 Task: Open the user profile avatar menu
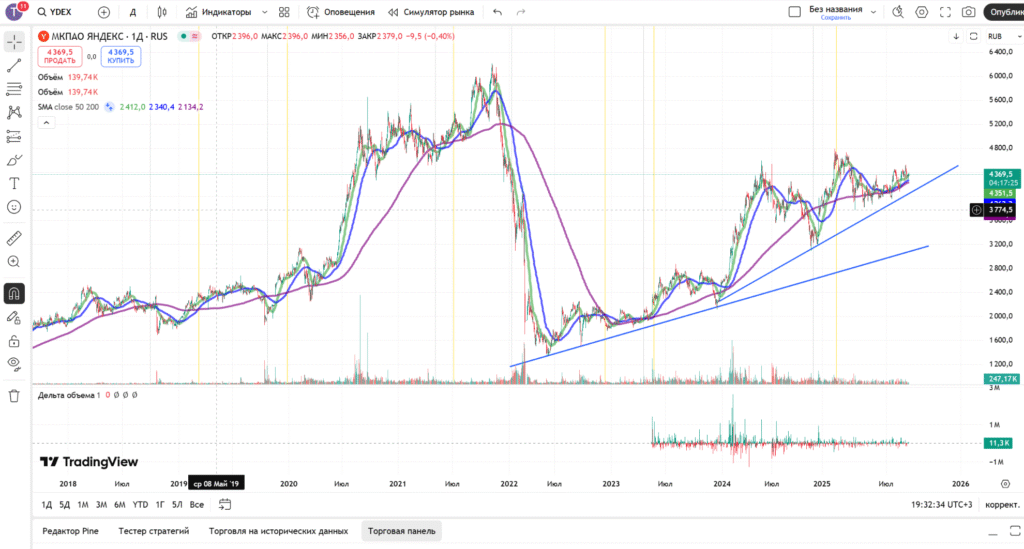pos(14,11)
